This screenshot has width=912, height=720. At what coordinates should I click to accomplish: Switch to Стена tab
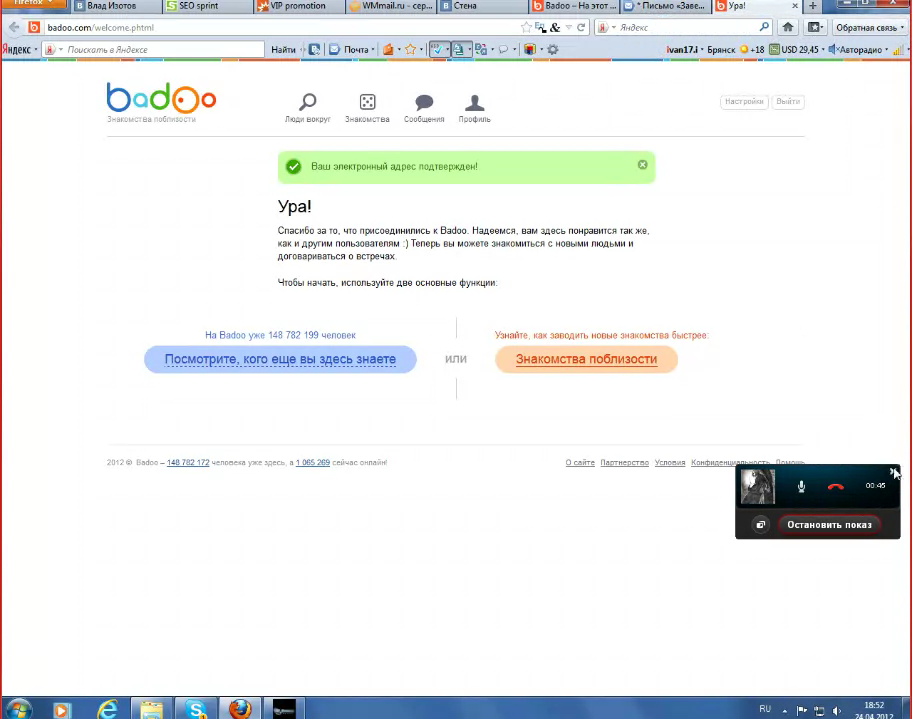(x=481, y=6)
